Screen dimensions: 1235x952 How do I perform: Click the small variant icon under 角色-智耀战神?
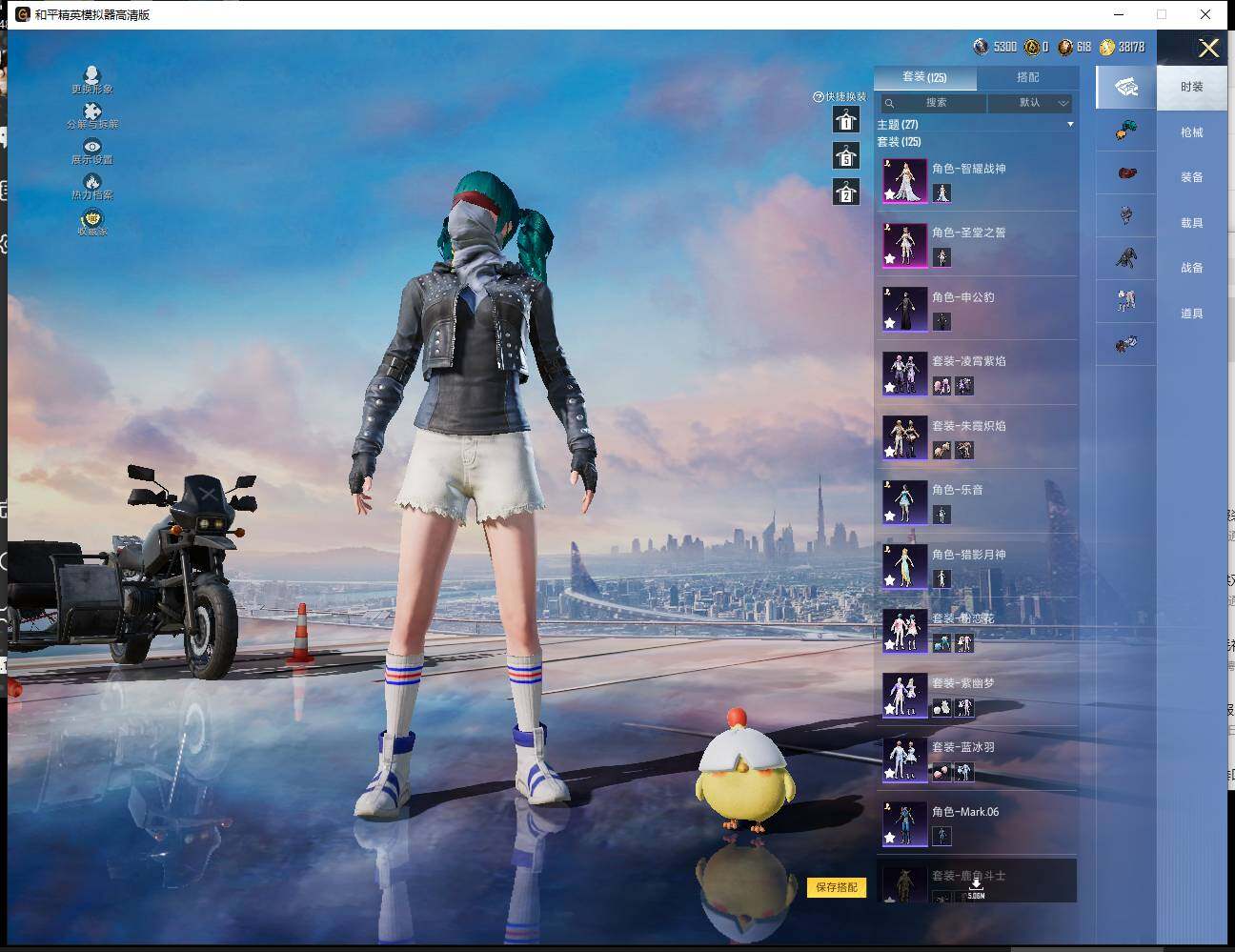pos(941,193)
